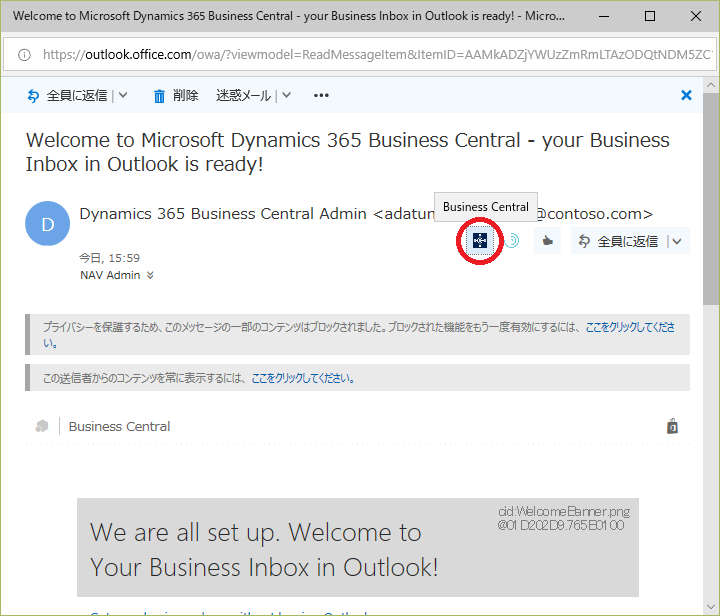Click the teal circular add-in icon
The height and width of the screenshot is (616, 720).
coord(512,241)
